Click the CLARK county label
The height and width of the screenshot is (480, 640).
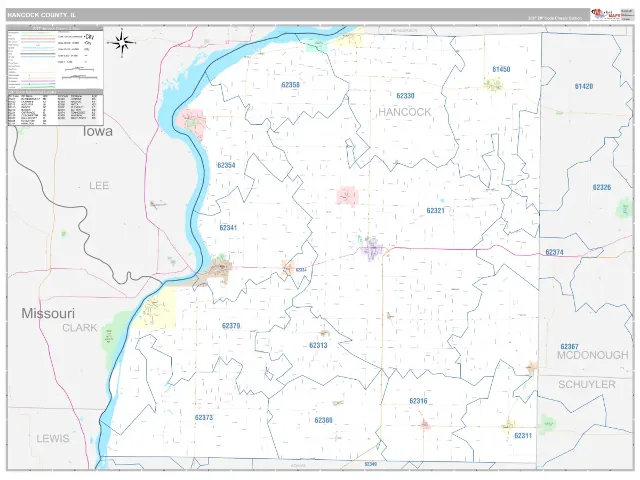tap(80, 328)
